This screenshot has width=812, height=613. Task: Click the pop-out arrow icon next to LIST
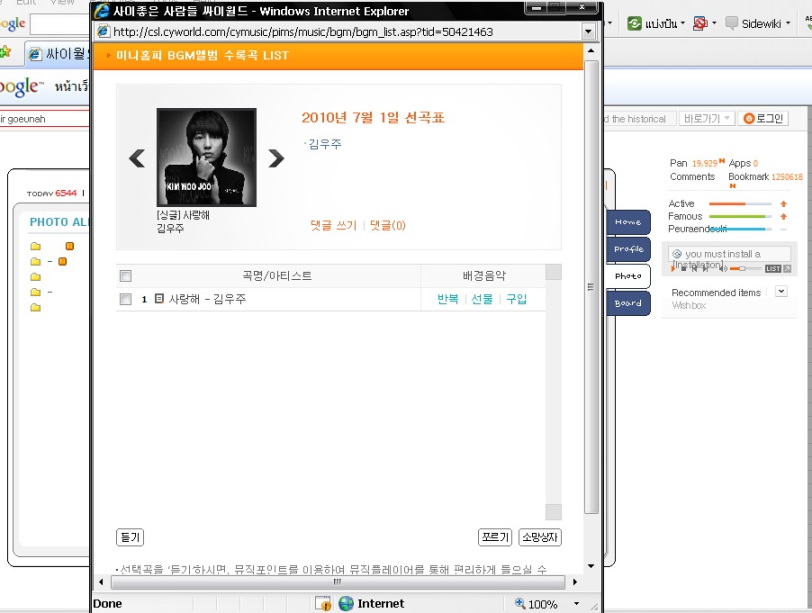pyautogui.click(x=787, y=269)
